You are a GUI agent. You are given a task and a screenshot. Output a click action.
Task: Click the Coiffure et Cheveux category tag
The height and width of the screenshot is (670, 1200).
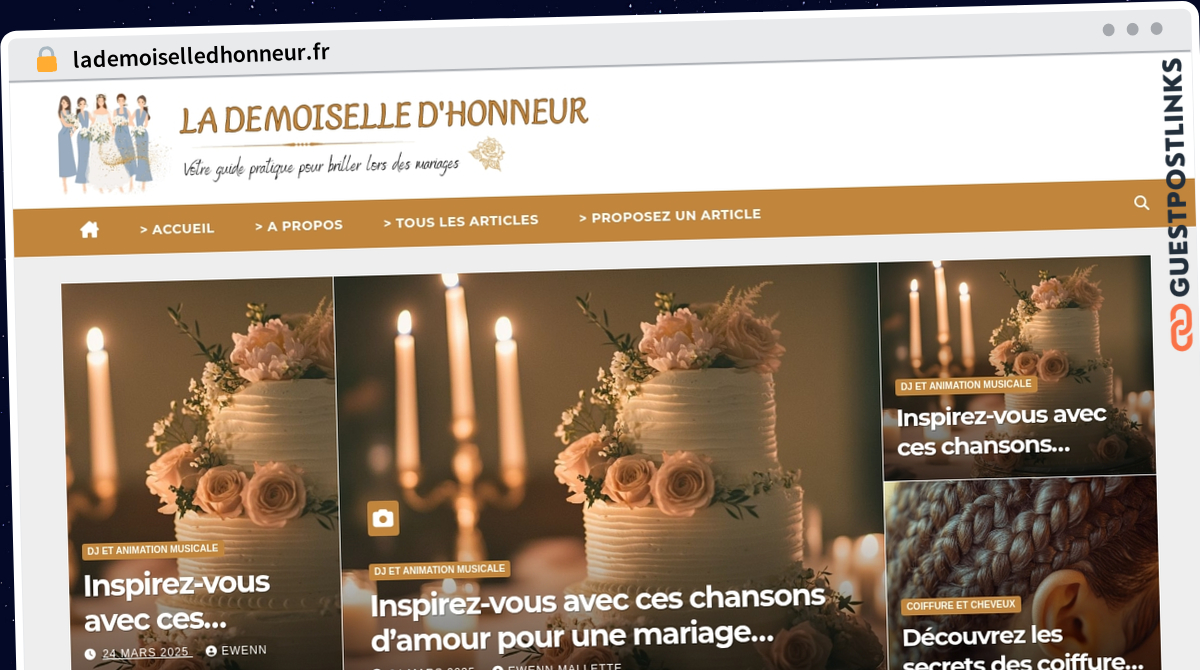pos(961,605)
